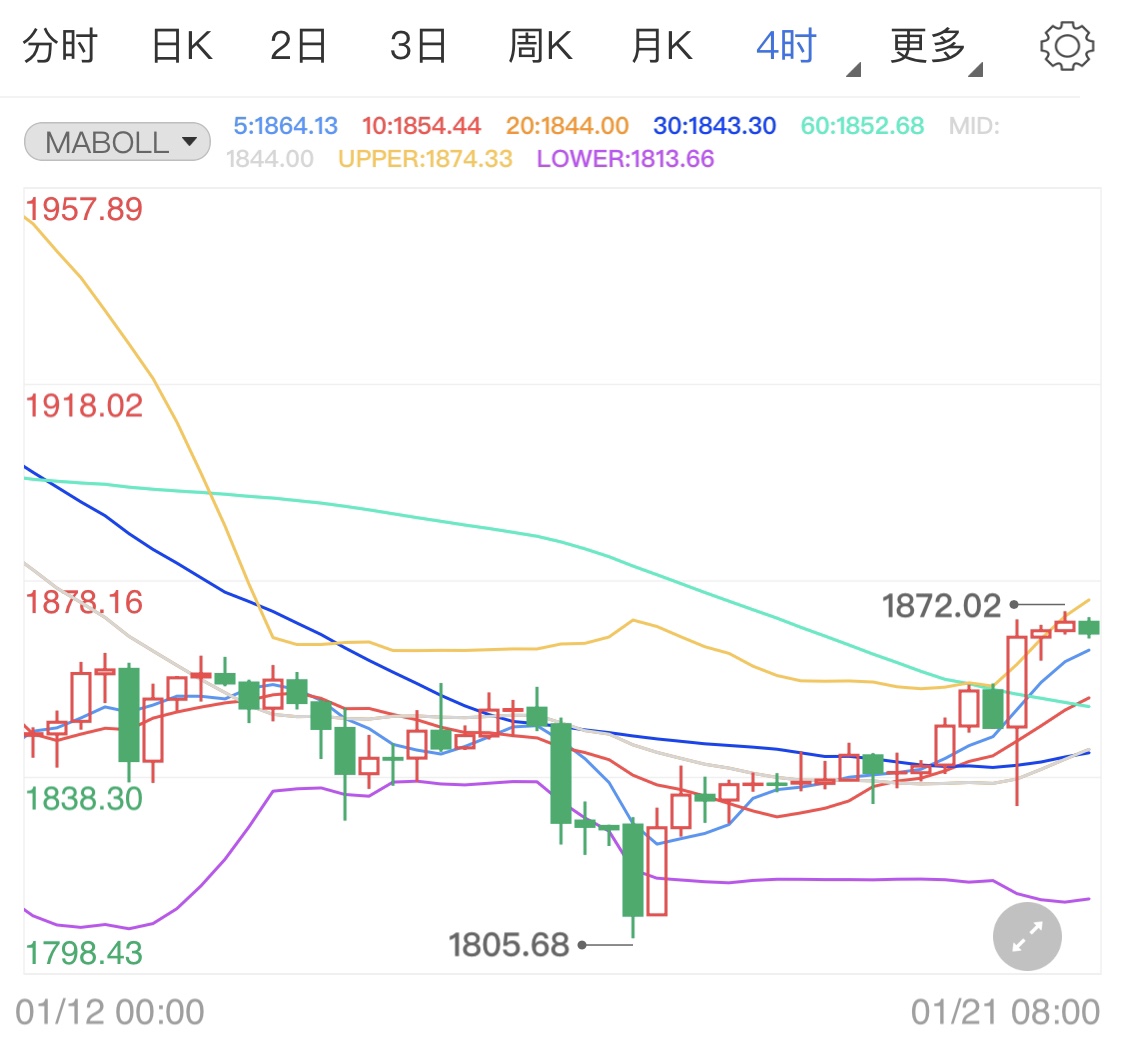Click the 5:1864.13 moving average value

pyautogui.click(x=286, y=126)
